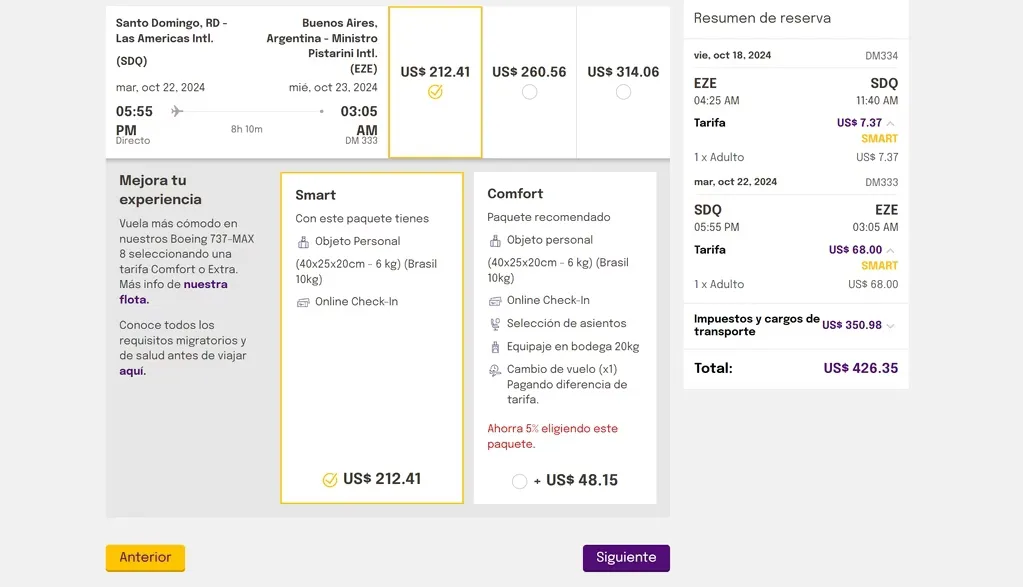Viewport: 1023px width, 587px height.
Task: Select the US$ 314.06 fare option
Action: pos(623,92)
